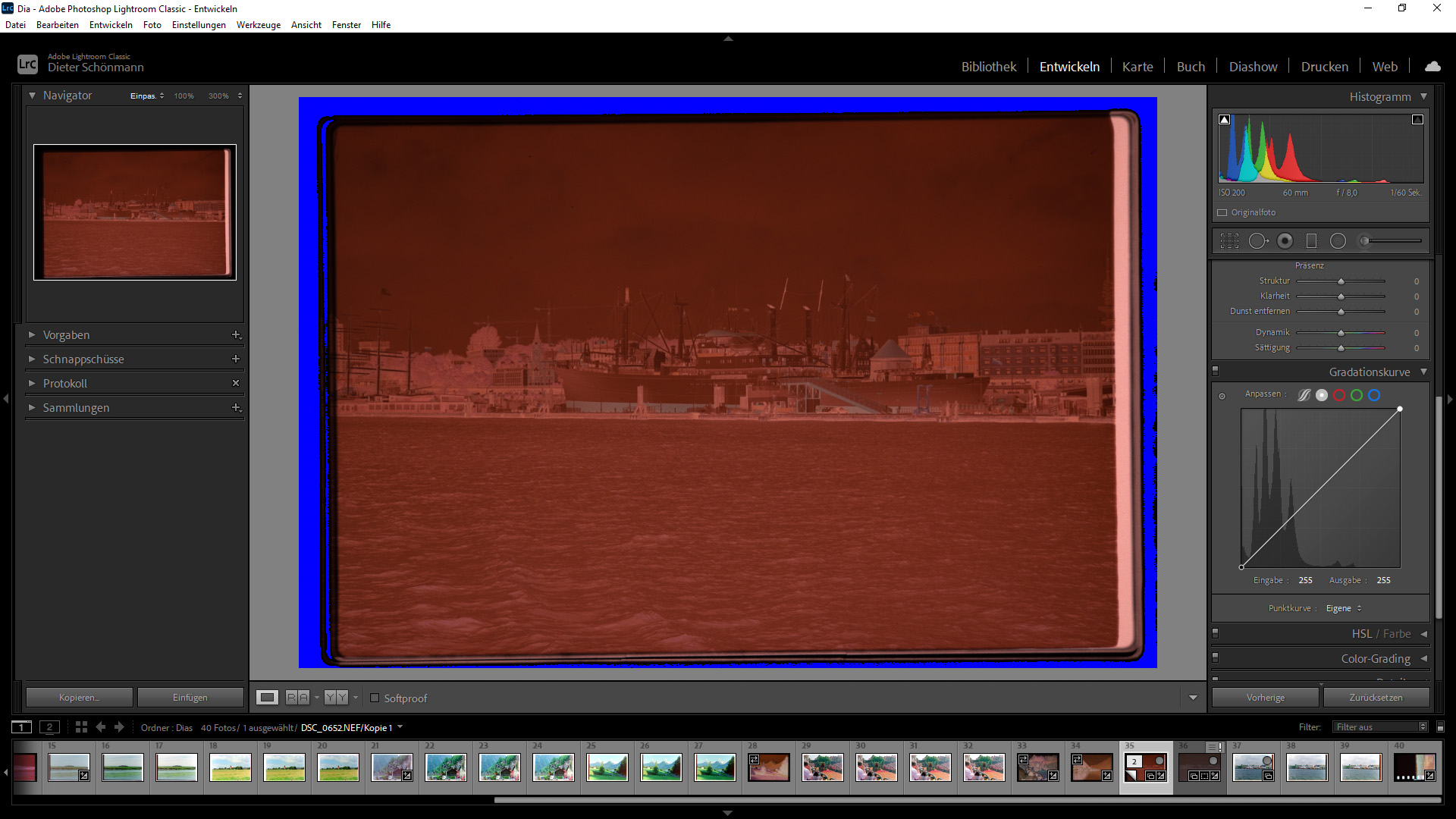Clear history with Protokoll X icon

[x=236, y=383]
